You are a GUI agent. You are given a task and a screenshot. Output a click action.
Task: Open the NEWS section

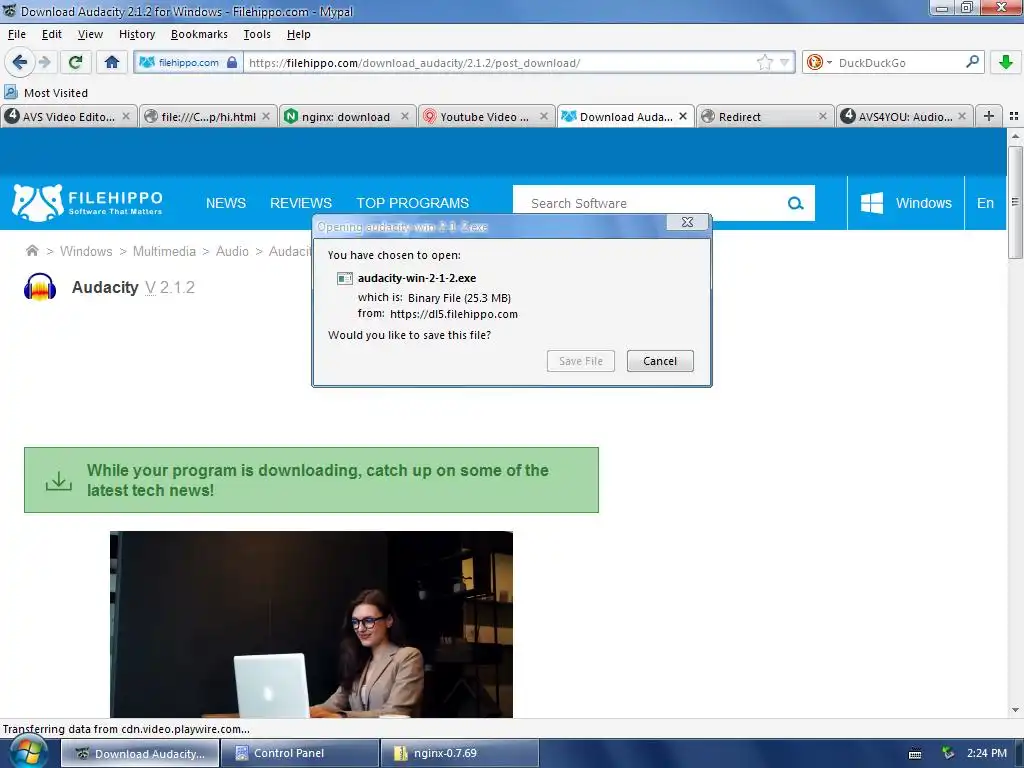[226, 203]
